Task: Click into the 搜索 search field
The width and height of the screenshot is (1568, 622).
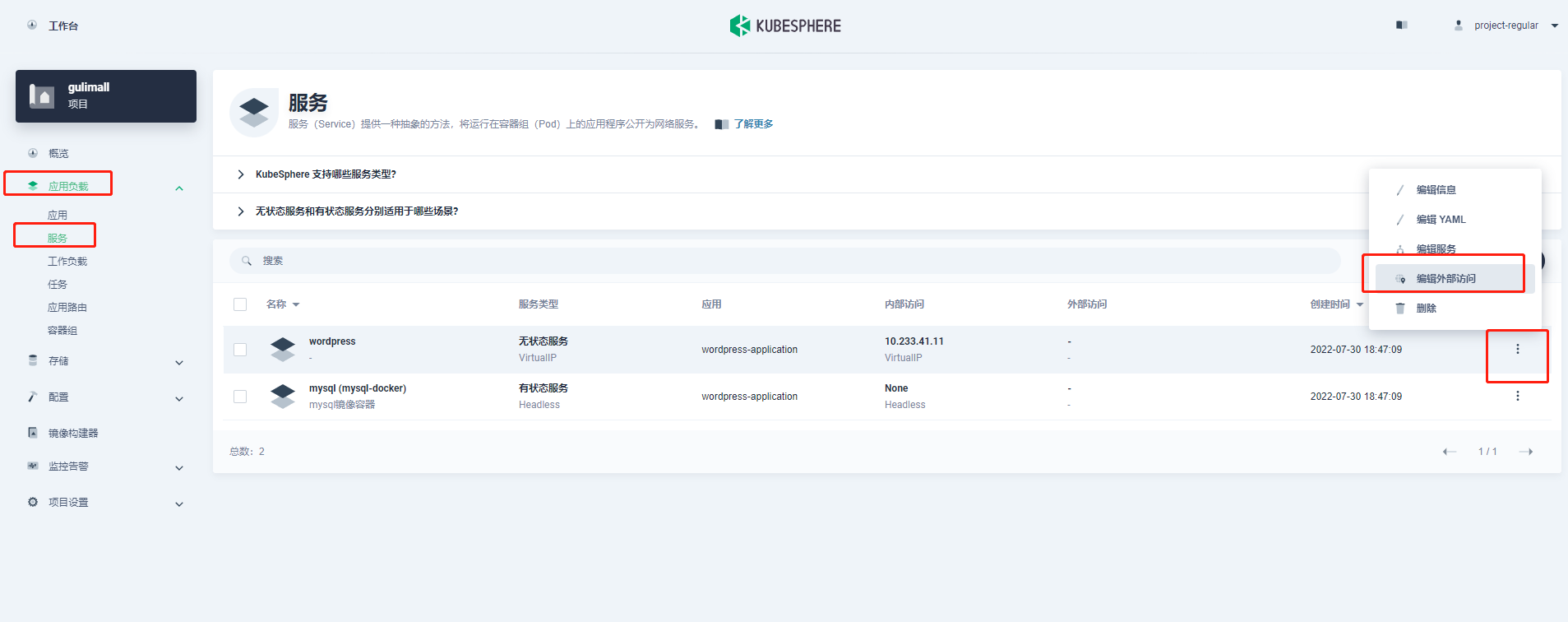Action: coord(785,261)
